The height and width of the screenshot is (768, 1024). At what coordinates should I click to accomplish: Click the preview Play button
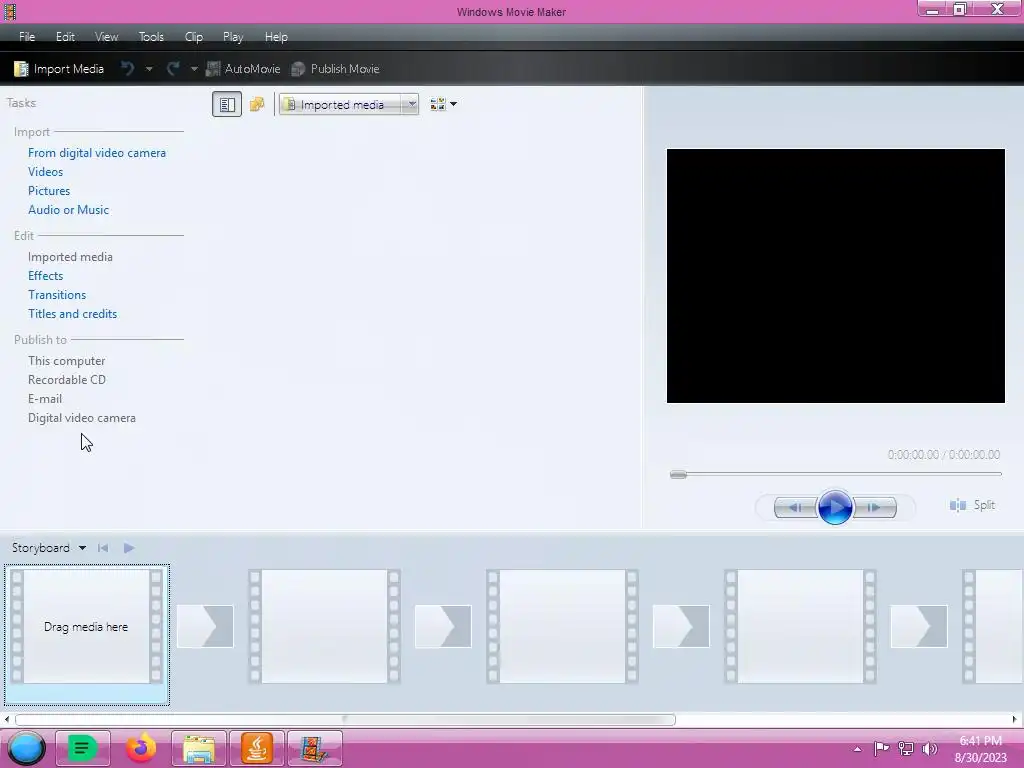[835, 507]
